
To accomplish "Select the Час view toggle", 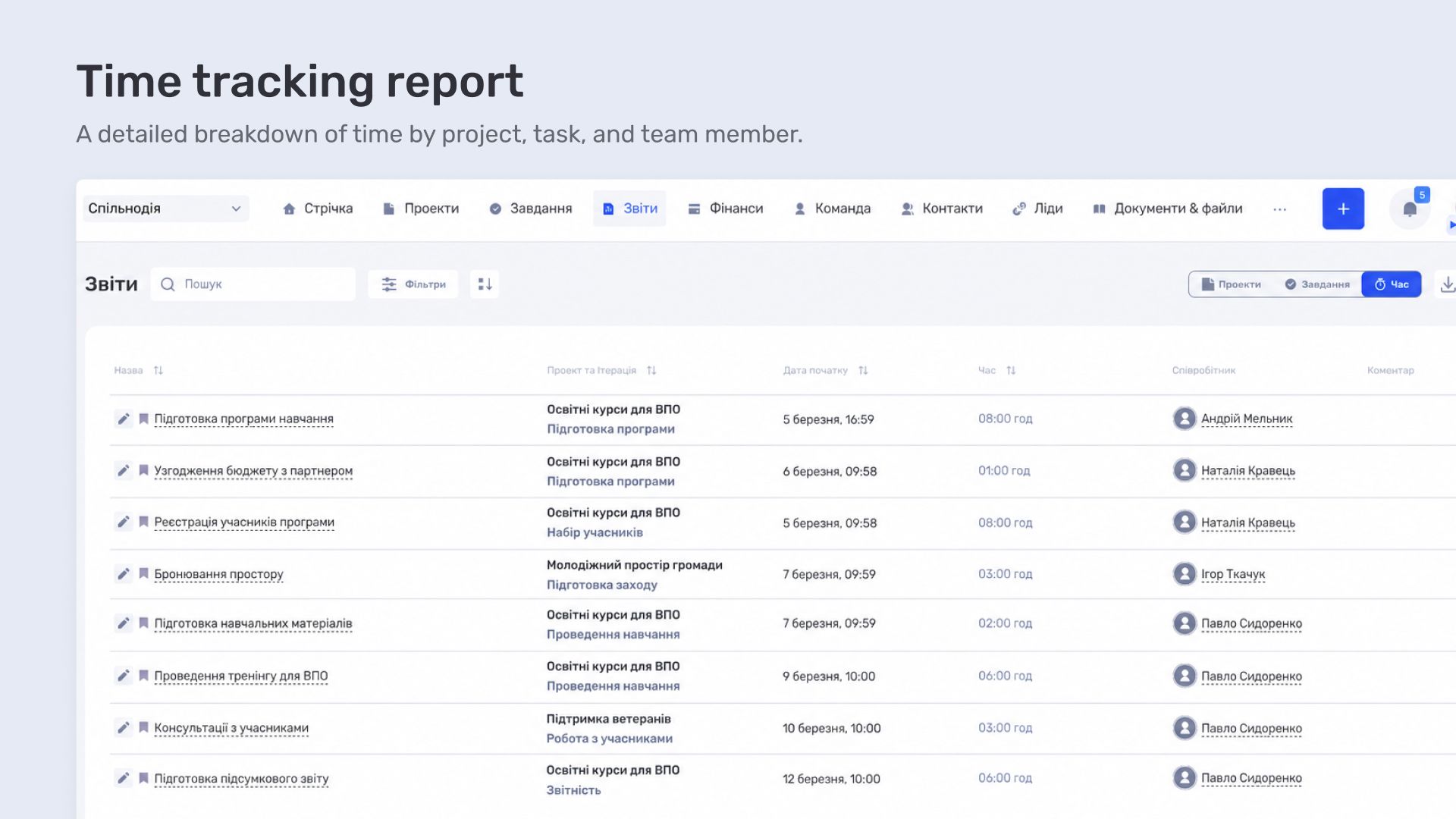I will (x=1392, y=284).
